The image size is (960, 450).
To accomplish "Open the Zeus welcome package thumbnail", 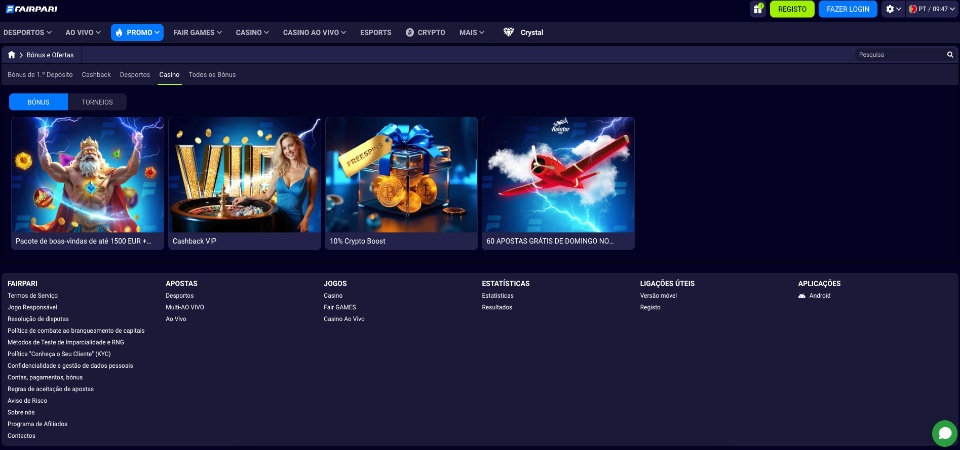I will tap(88, 174).
